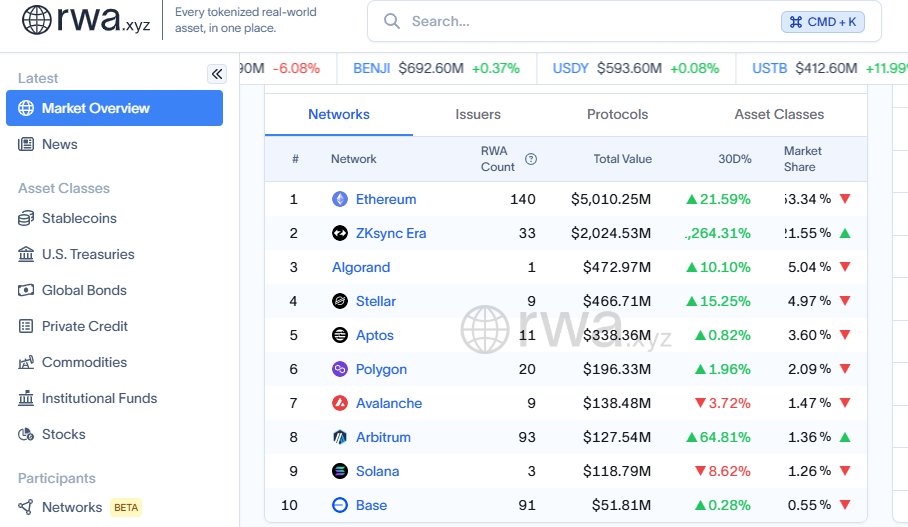Open the Base network link
This screenshot has height=527, width=908.
point(371,505)
